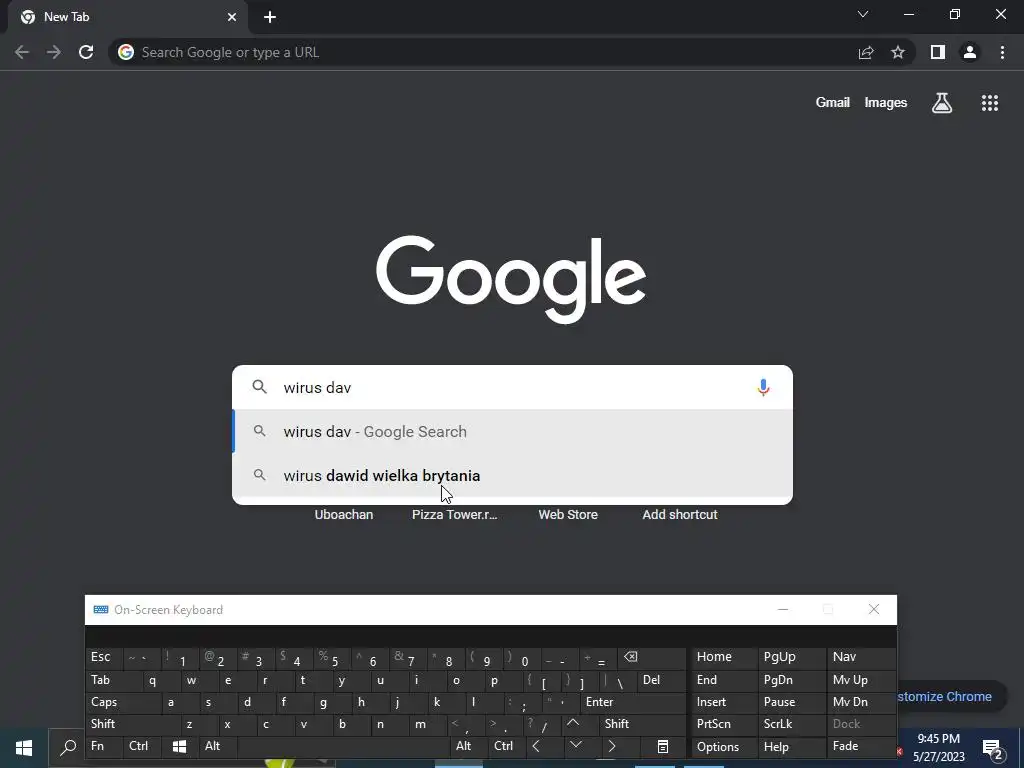Click the right arrow key on the On-Screen Keyboard
The height and width of the screenshot is (768, 1024).
point(612,746)
